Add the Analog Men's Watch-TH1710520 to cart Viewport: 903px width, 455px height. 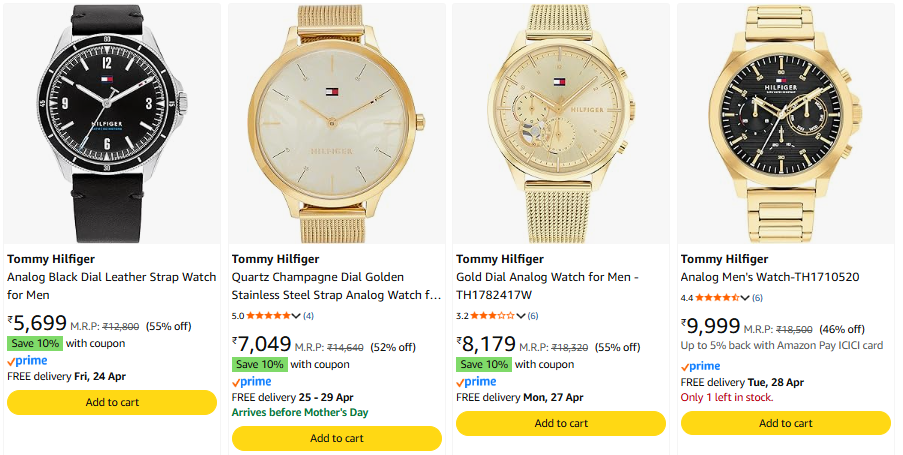coord(785,423)
